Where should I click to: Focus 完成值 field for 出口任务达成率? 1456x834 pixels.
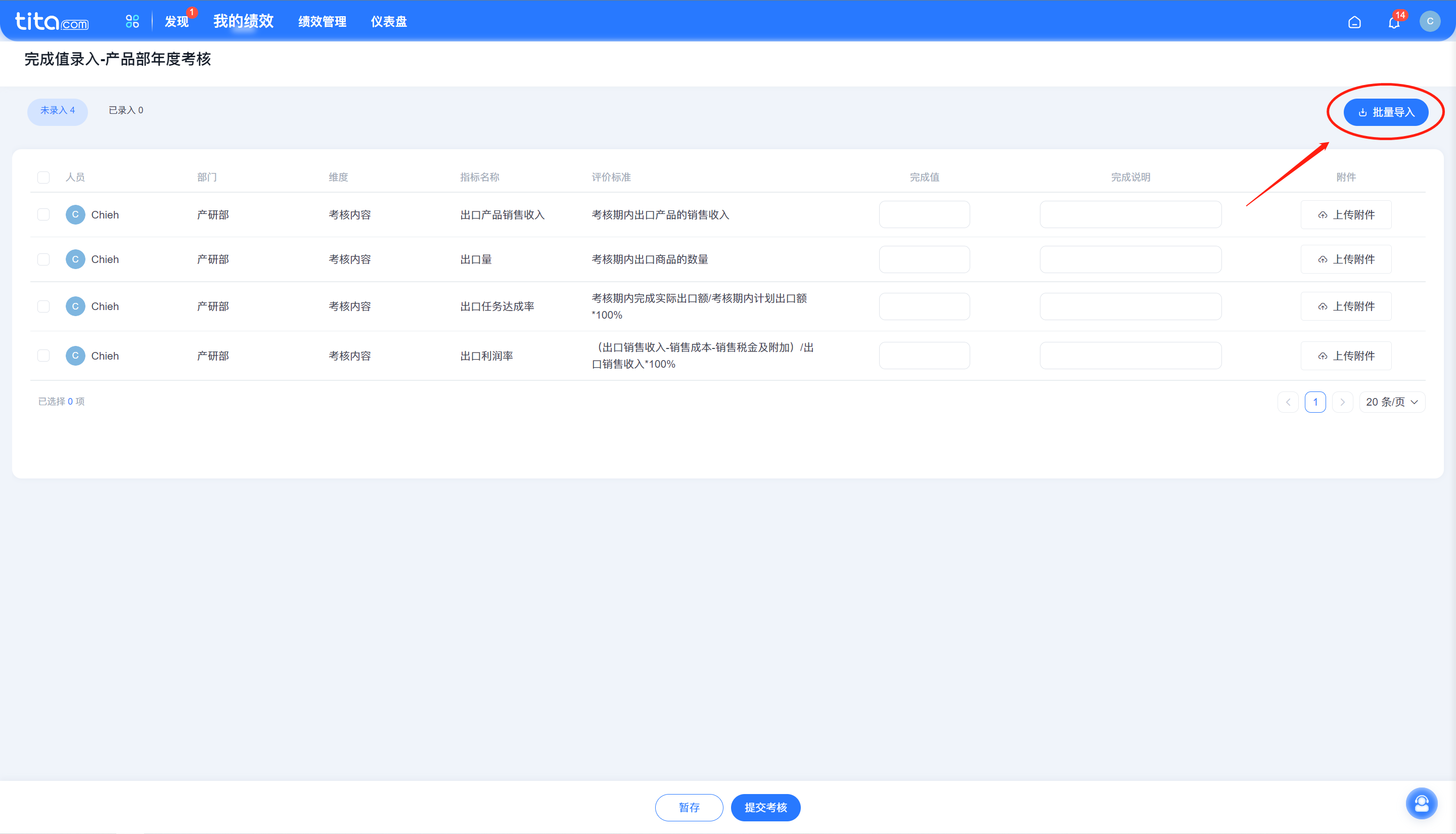pyautogui.click(x=924, y=306)
